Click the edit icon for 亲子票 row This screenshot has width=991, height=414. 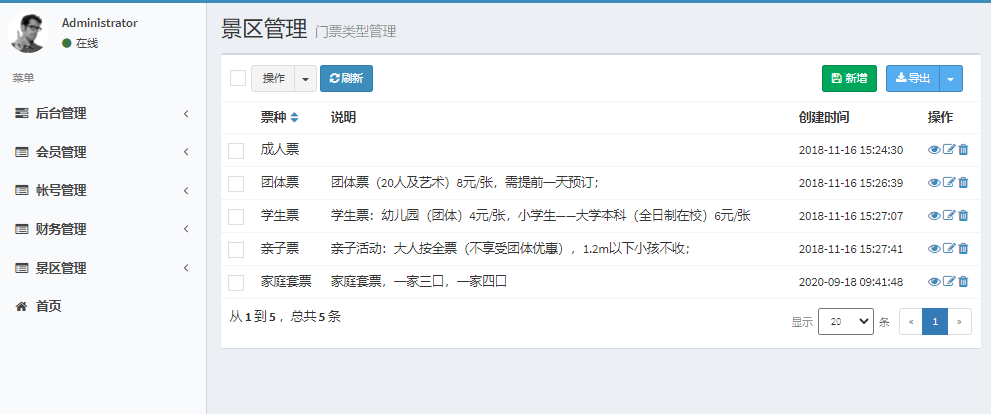[x=949, y=249]
